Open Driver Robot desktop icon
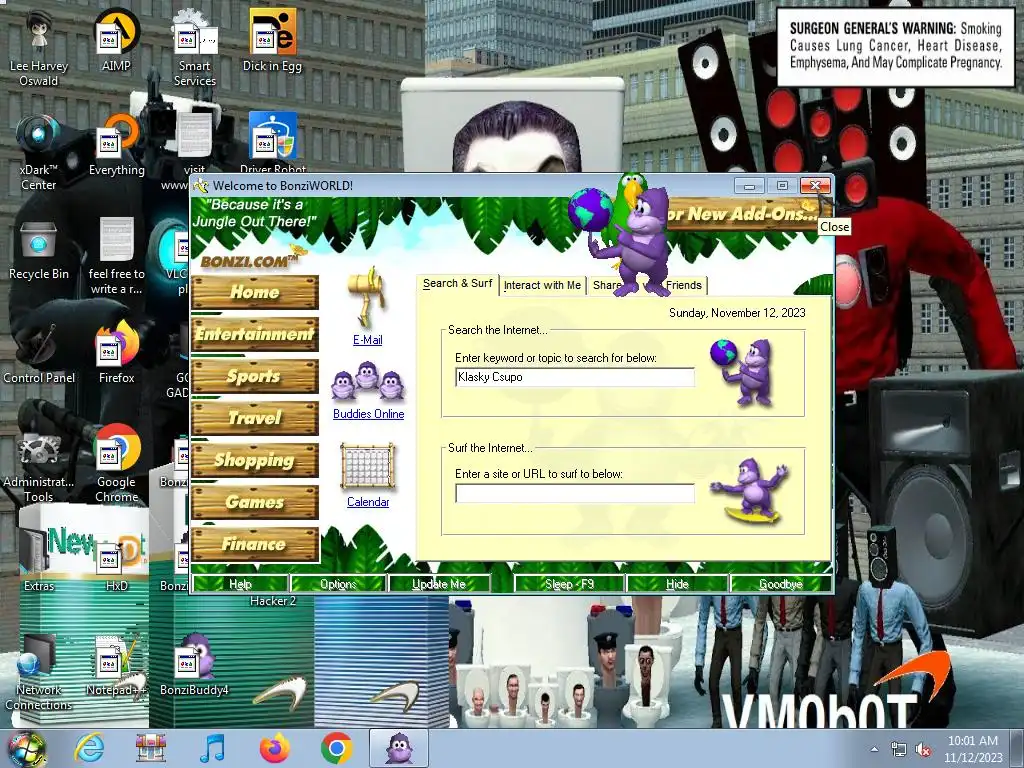Screen dimensions: 1024x768 point(272,142)
